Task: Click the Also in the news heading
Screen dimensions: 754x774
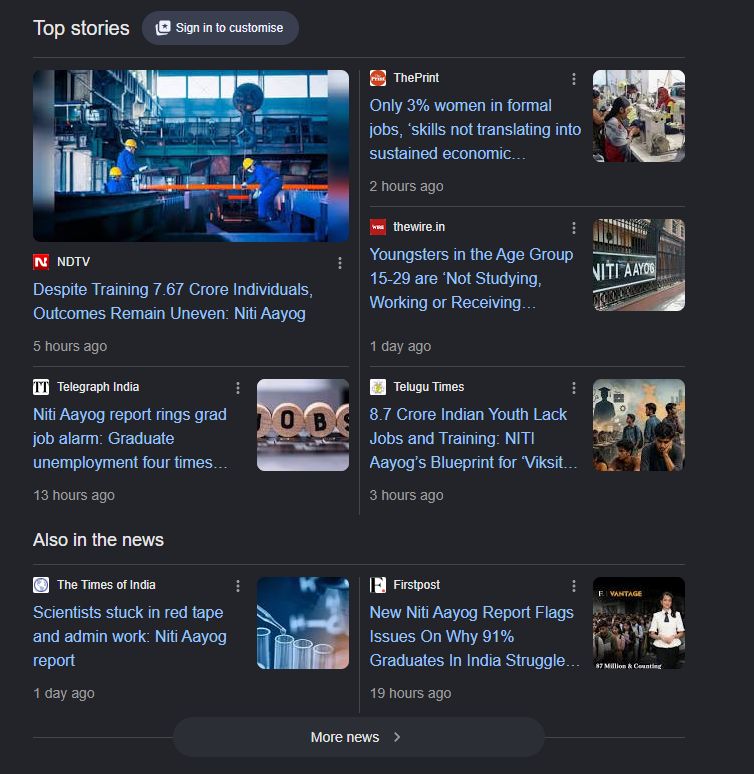Action: point(98,540)
